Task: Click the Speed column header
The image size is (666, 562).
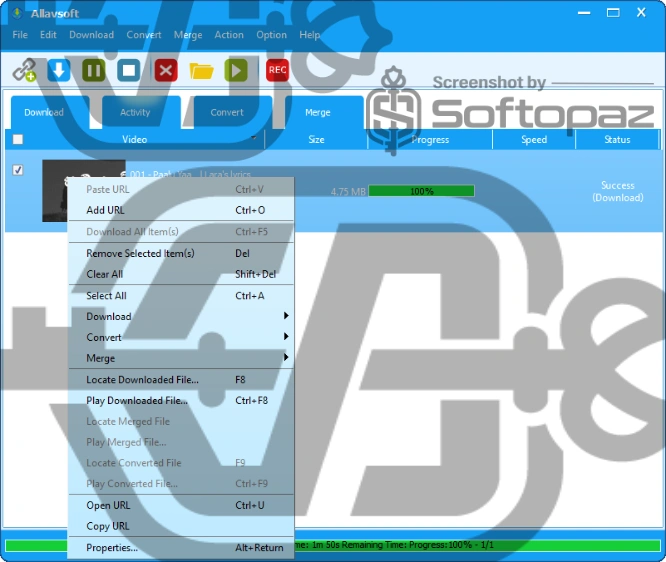Action: coord(534,139)
